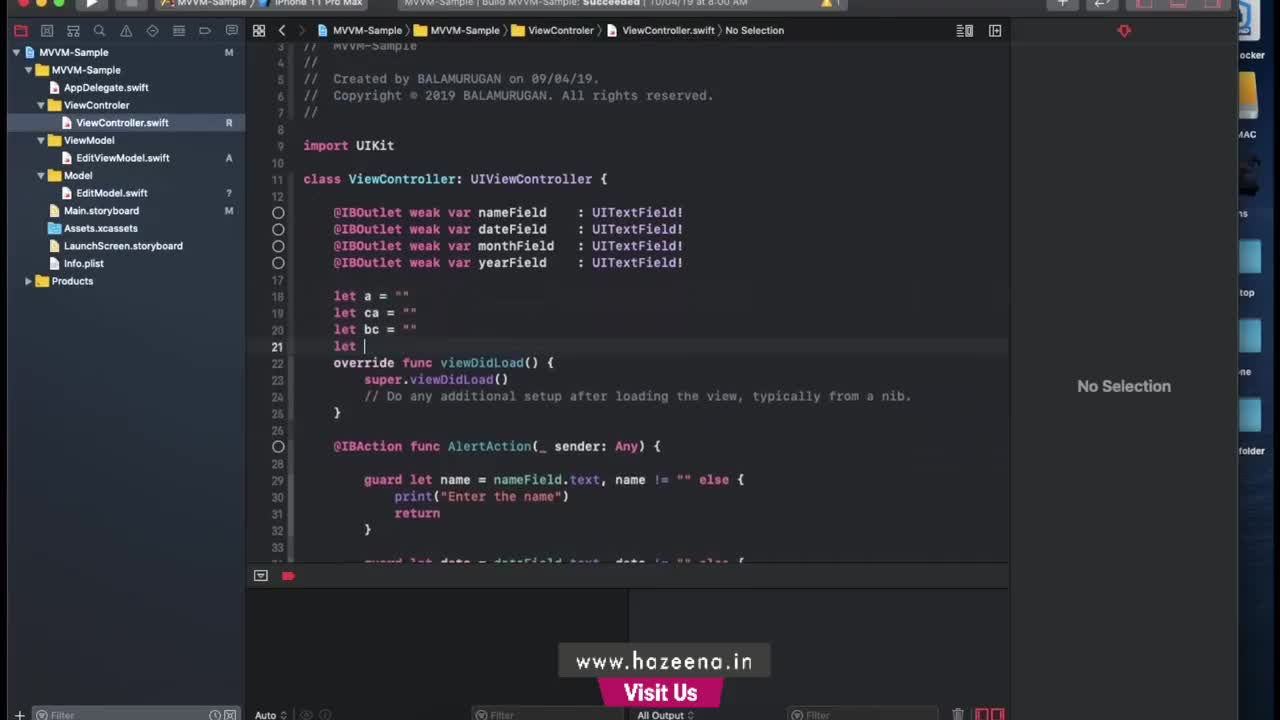The image size is (1280, 720).
Task: Collapse the Model group
Action: [41, 176]
